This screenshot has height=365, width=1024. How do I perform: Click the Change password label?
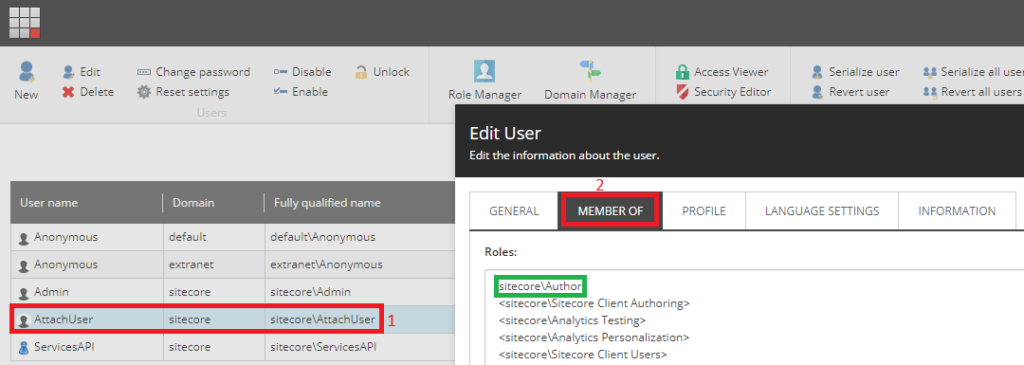pos(203,72)
